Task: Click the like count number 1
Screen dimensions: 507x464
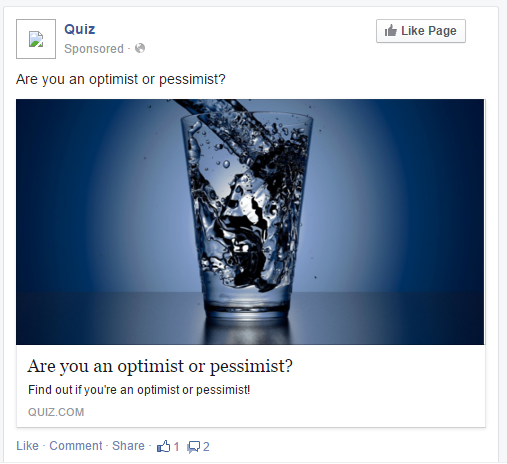Action: click(x=176, y=447)
